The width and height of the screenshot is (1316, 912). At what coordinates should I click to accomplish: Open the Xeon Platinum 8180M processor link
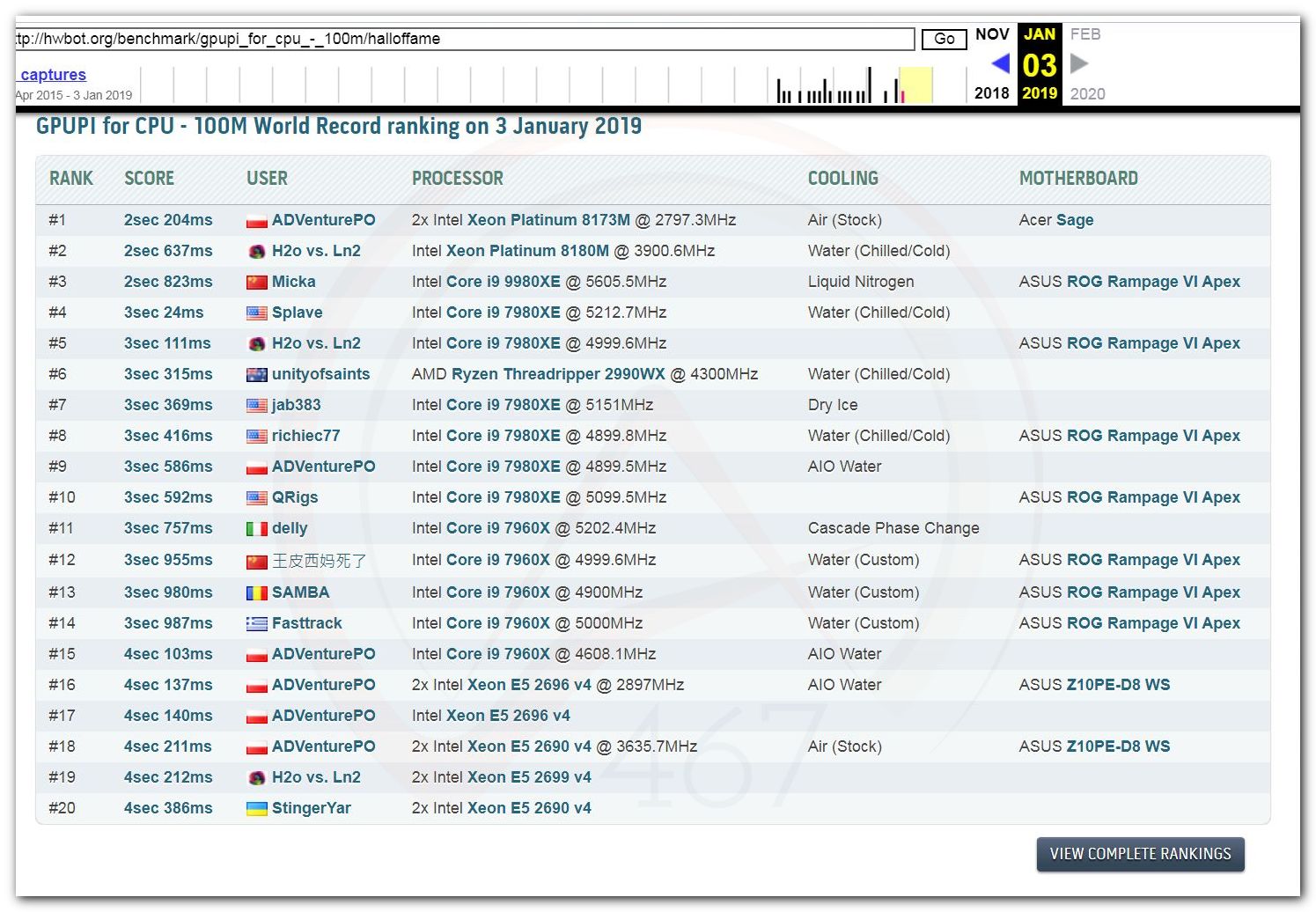[x=526, y=251]
